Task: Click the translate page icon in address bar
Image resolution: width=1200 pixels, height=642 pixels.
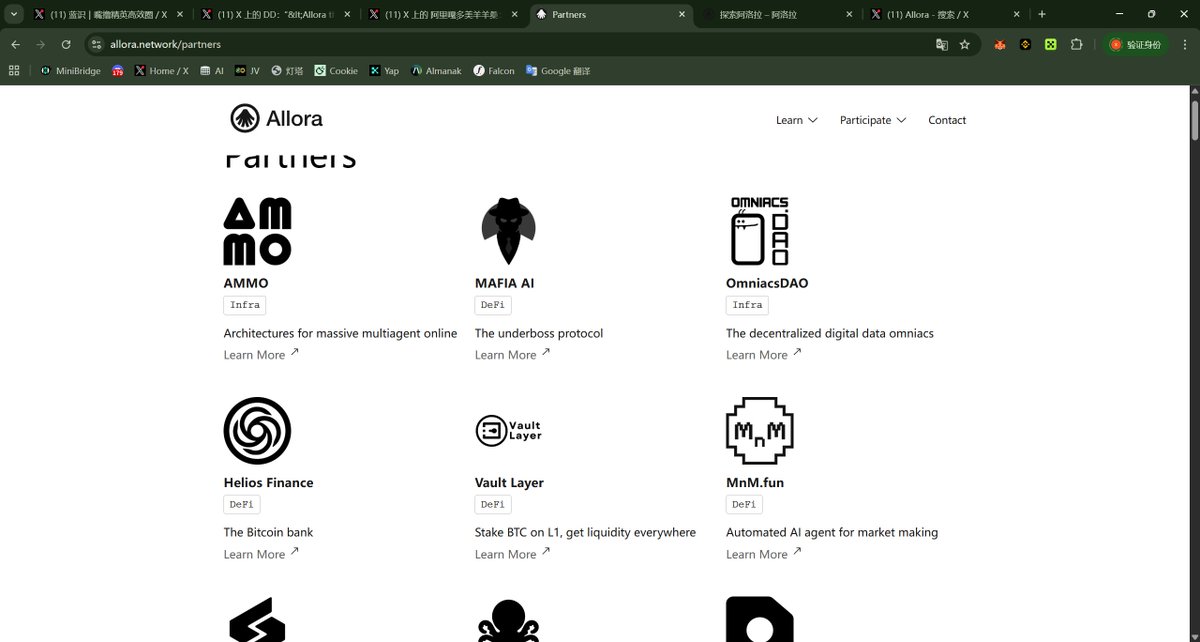Action: pyautogui.click(x=941, y=44)
